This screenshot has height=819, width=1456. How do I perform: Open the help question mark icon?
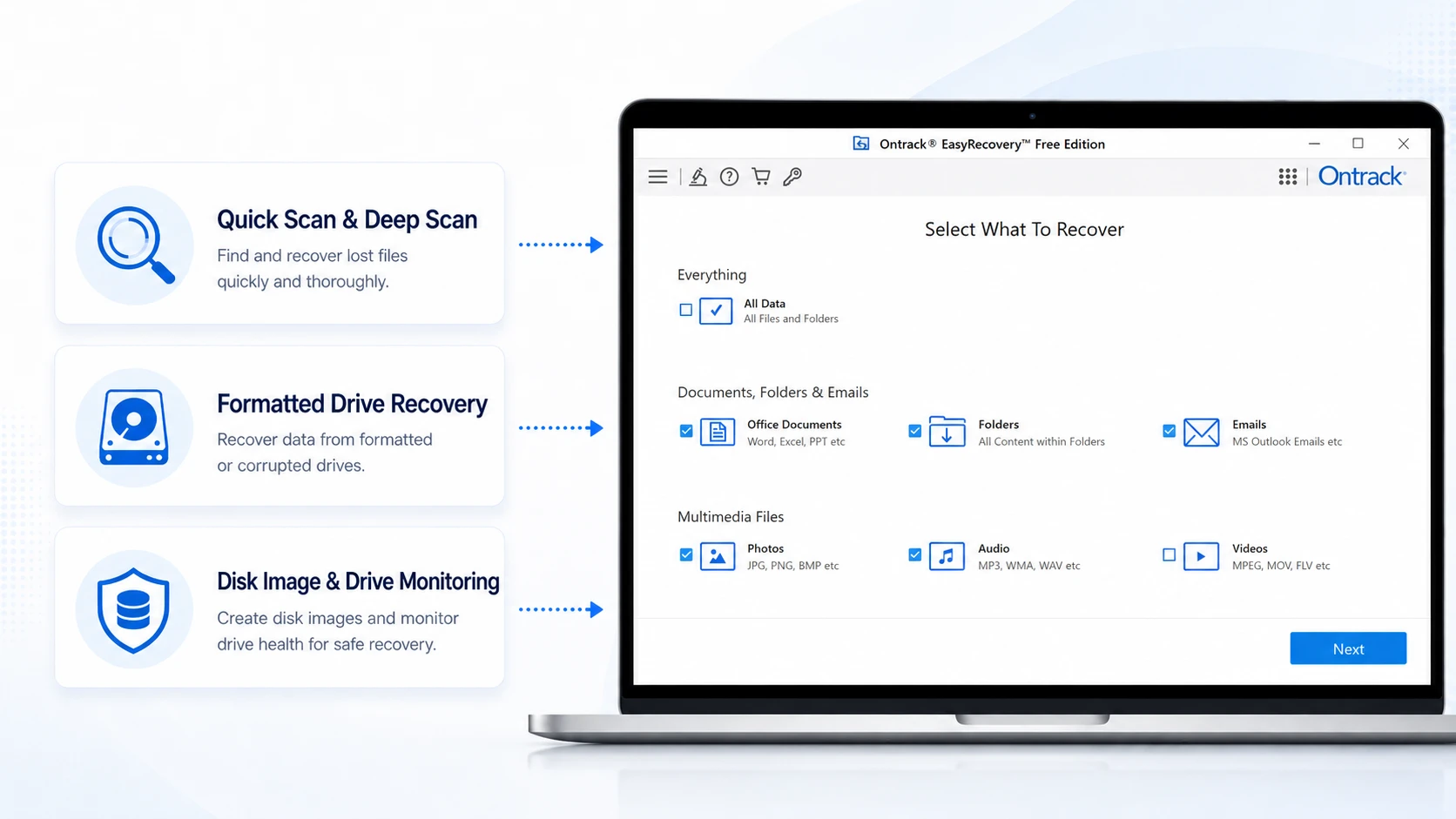pos(729,177)
